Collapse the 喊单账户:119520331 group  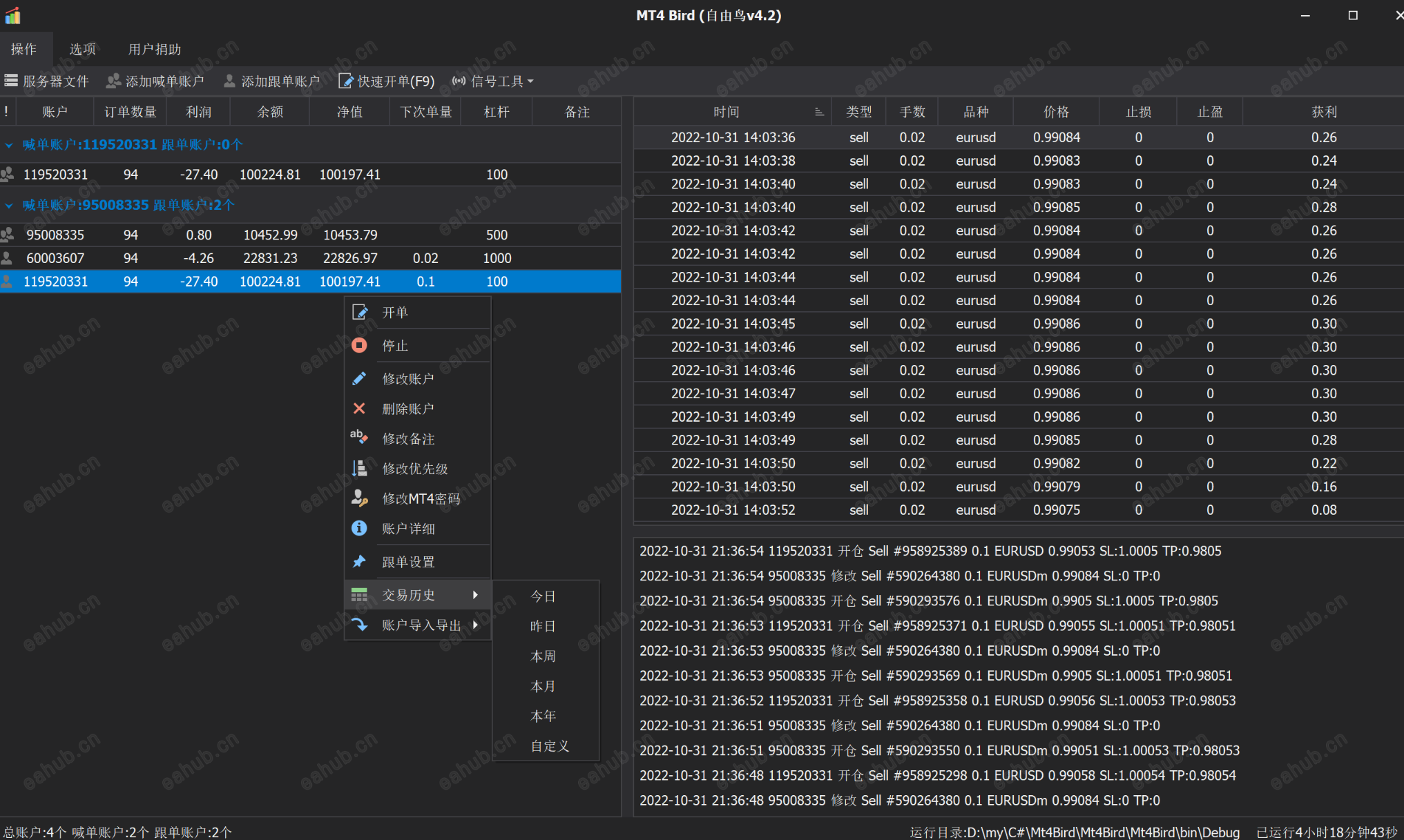pyautogui.click(x=9, y=145)
